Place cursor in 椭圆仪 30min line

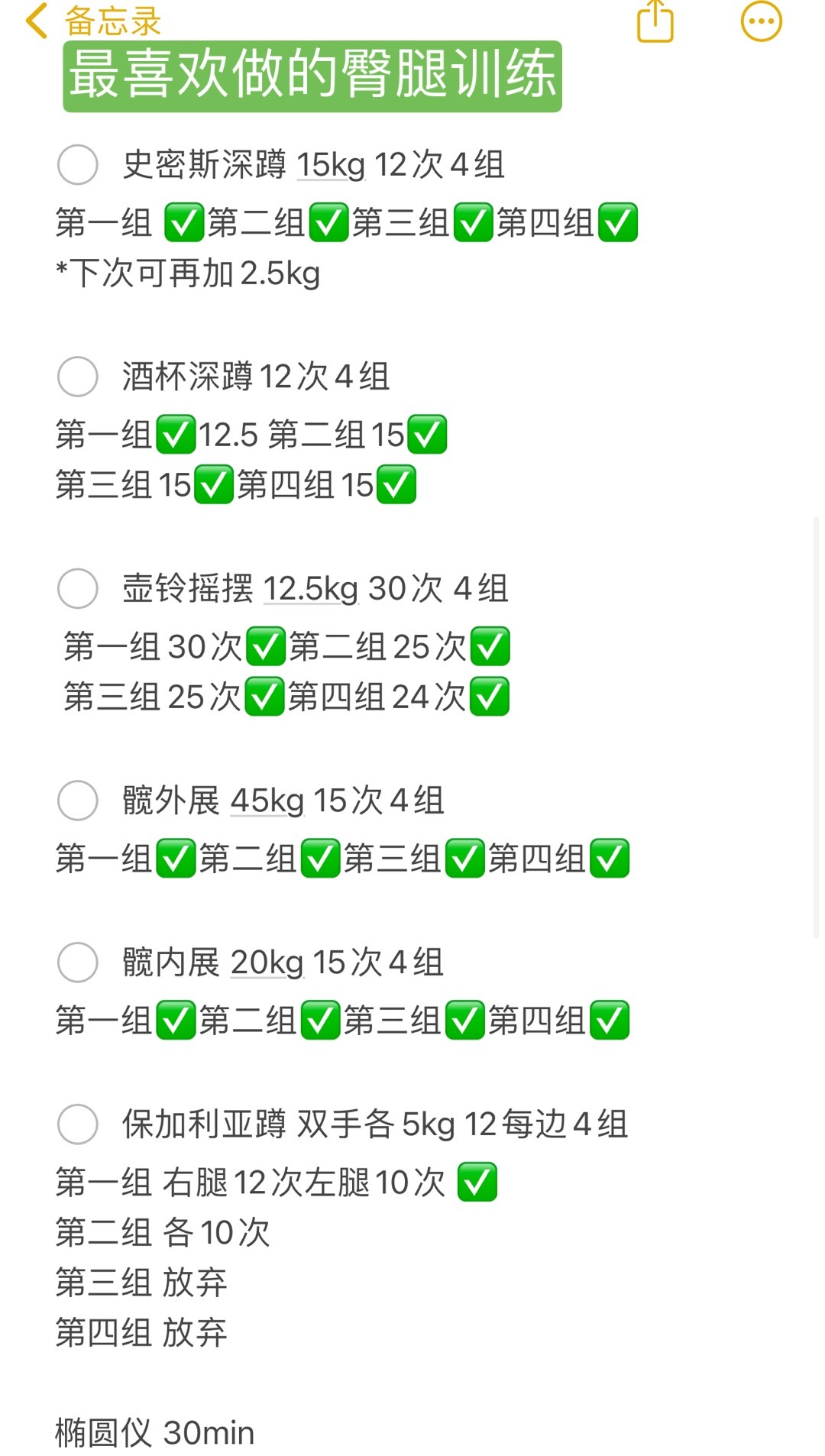tap(155, 1433)
